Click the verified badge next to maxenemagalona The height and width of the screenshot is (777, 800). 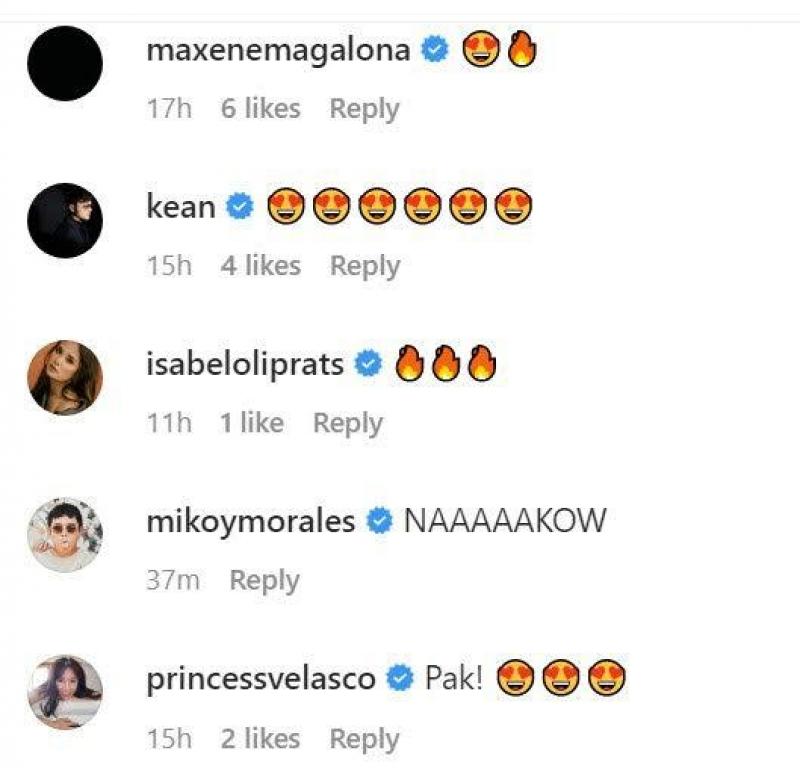(x=434, y=50)
